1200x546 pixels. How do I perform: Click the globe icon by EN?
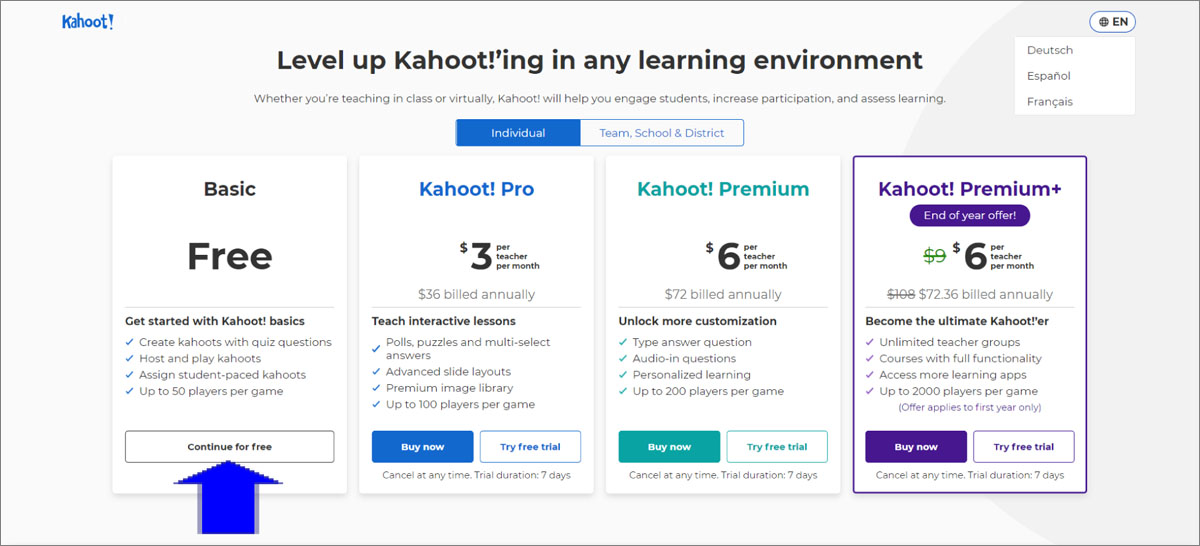(x=1103, y=22)
